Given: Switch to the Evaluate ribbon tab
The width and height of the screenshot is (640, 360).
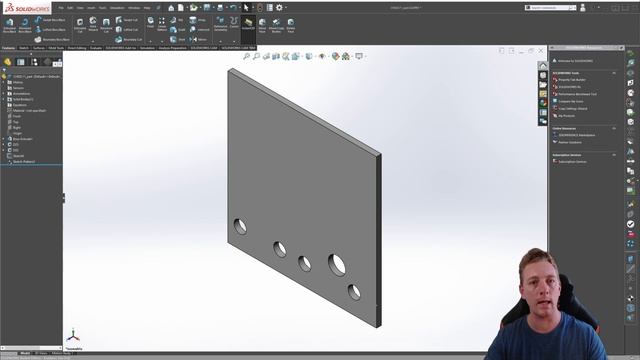Looking at the screenshot, I should [96, 48].
